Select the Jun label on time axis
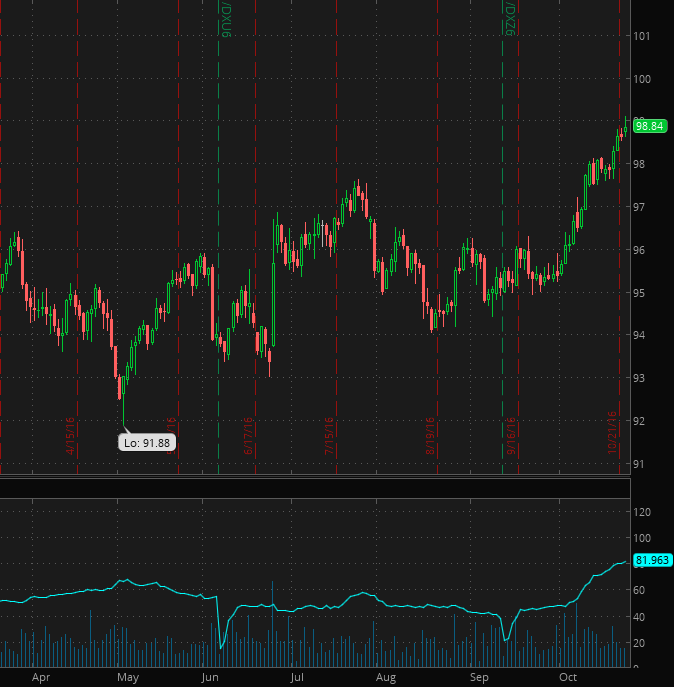 [x=210, y=677]
